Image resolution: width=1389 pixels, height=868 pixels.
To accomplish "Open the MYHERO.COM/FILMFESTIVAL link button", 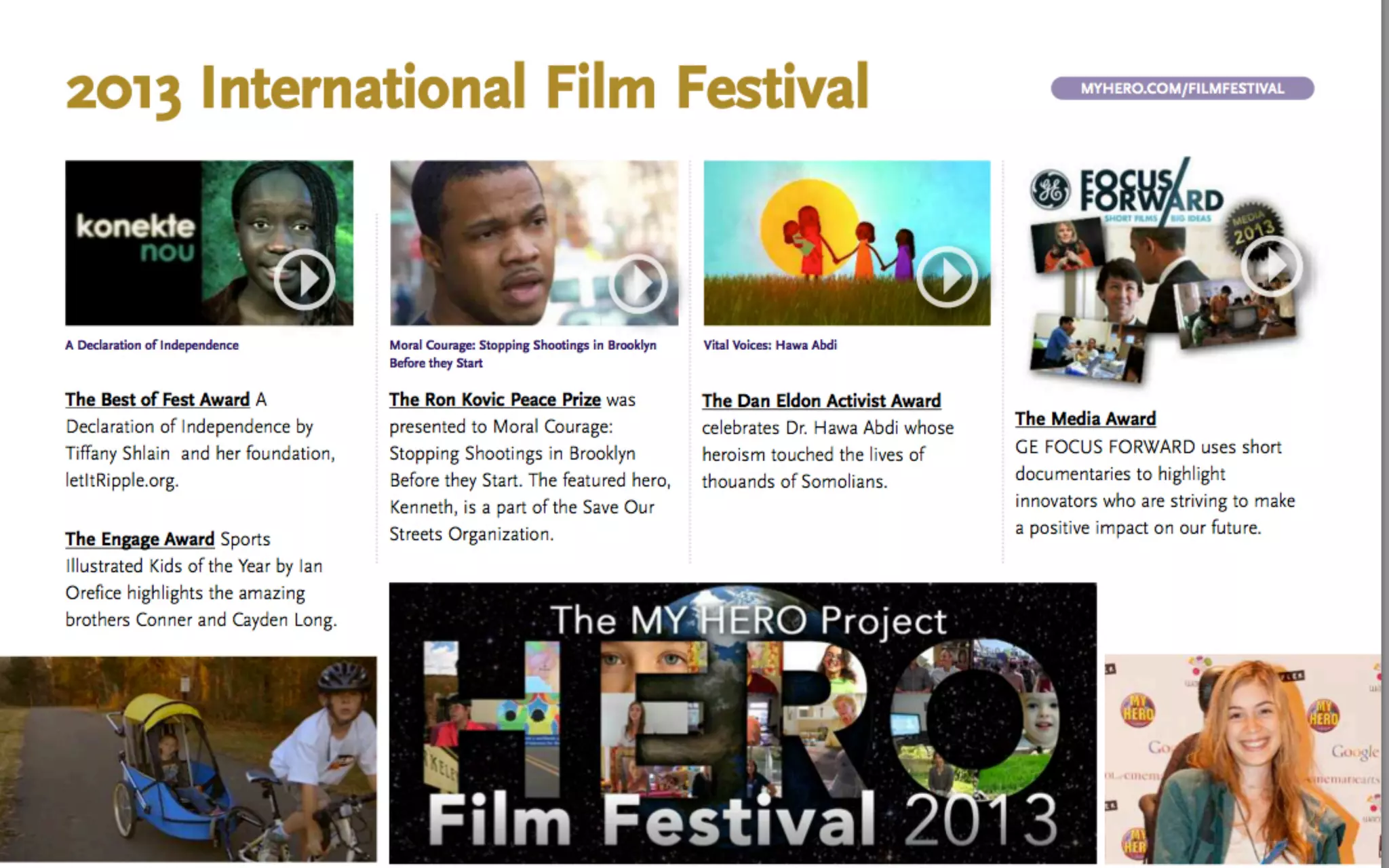I will click(1181, 89).
